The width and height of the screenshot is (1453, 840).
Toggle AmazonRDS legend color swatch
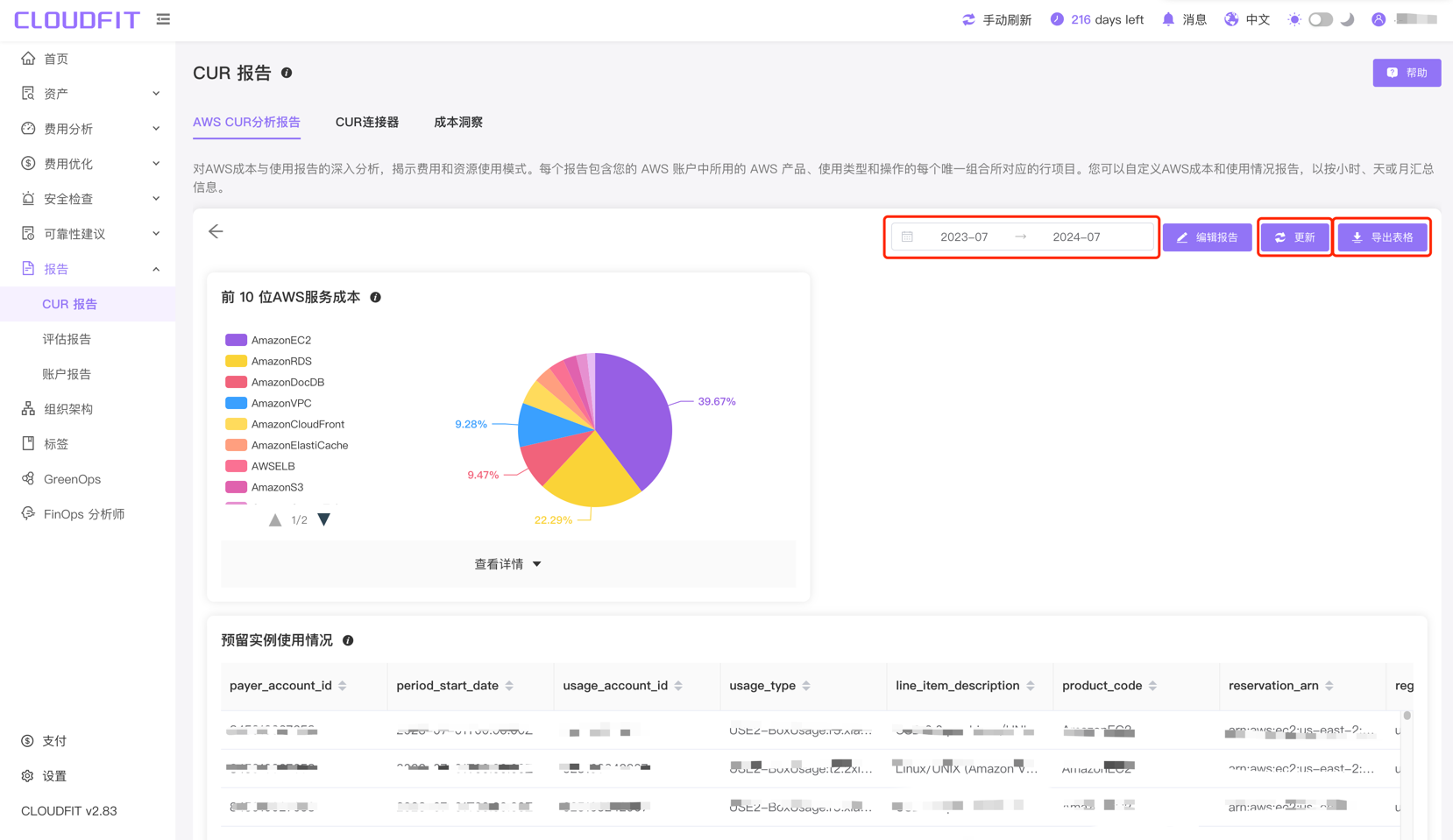(236, 361)
